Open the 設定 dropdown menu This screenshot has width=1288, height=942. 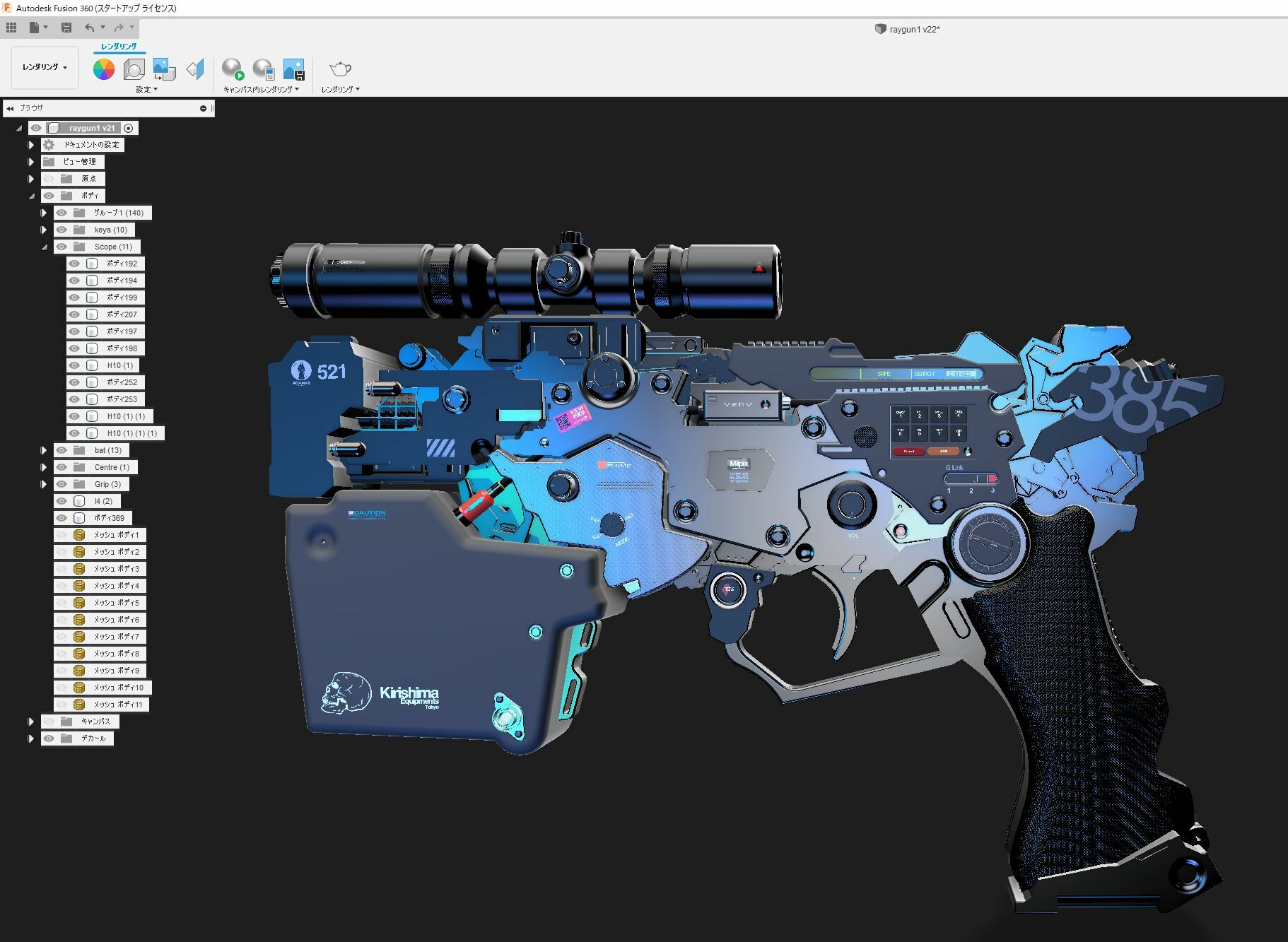coord(146,90)
